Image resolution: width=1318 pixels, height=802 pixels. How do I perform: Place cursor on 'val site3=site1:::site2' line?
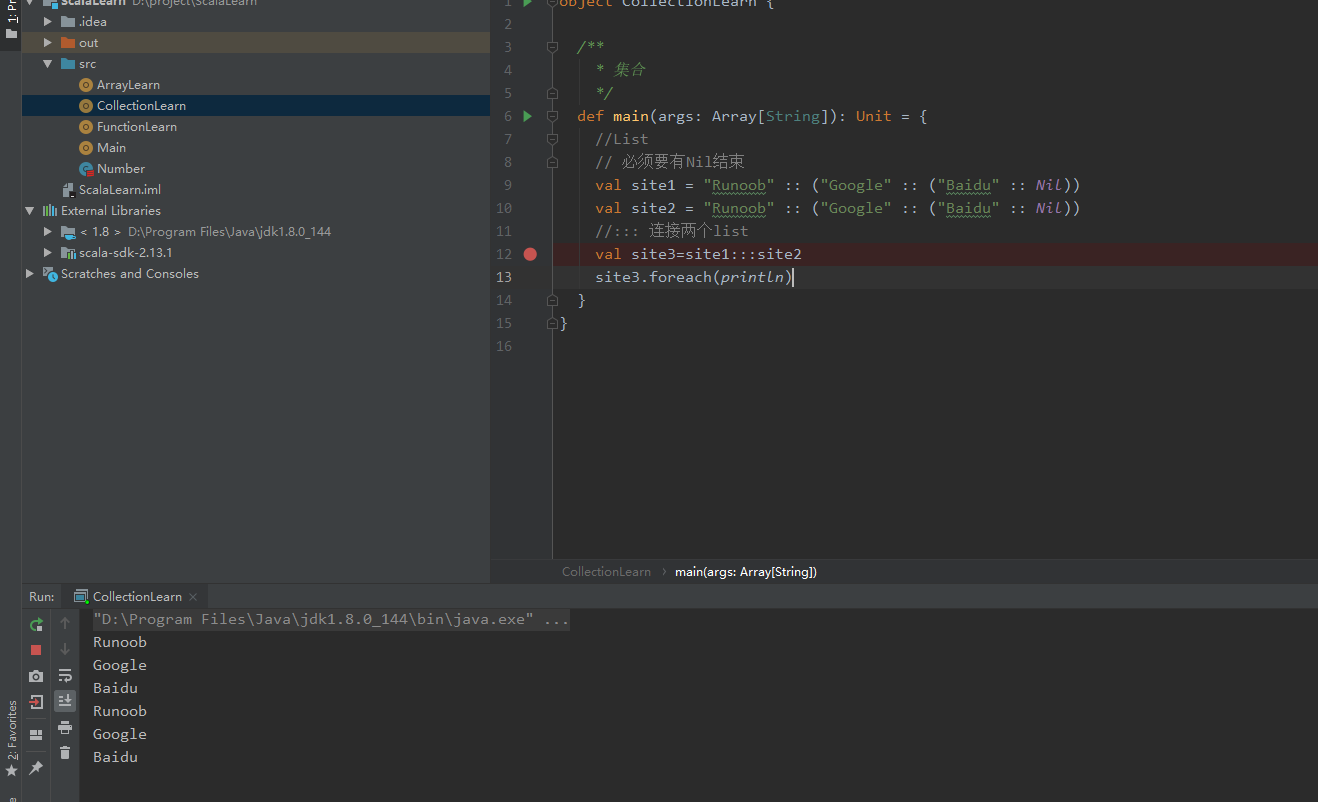[x=698, y=254]
